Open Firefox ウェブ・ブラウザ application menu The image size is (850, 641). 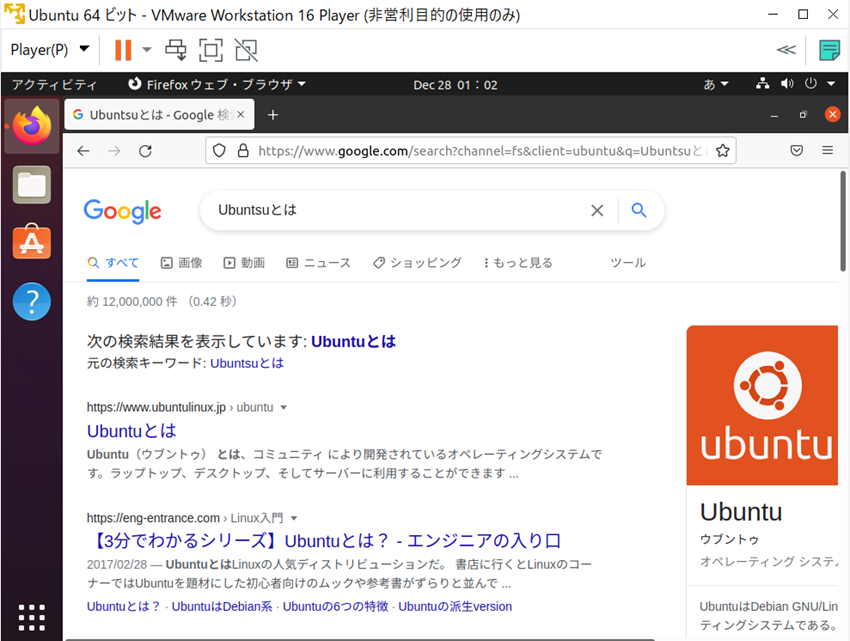(x=217, y=85)
